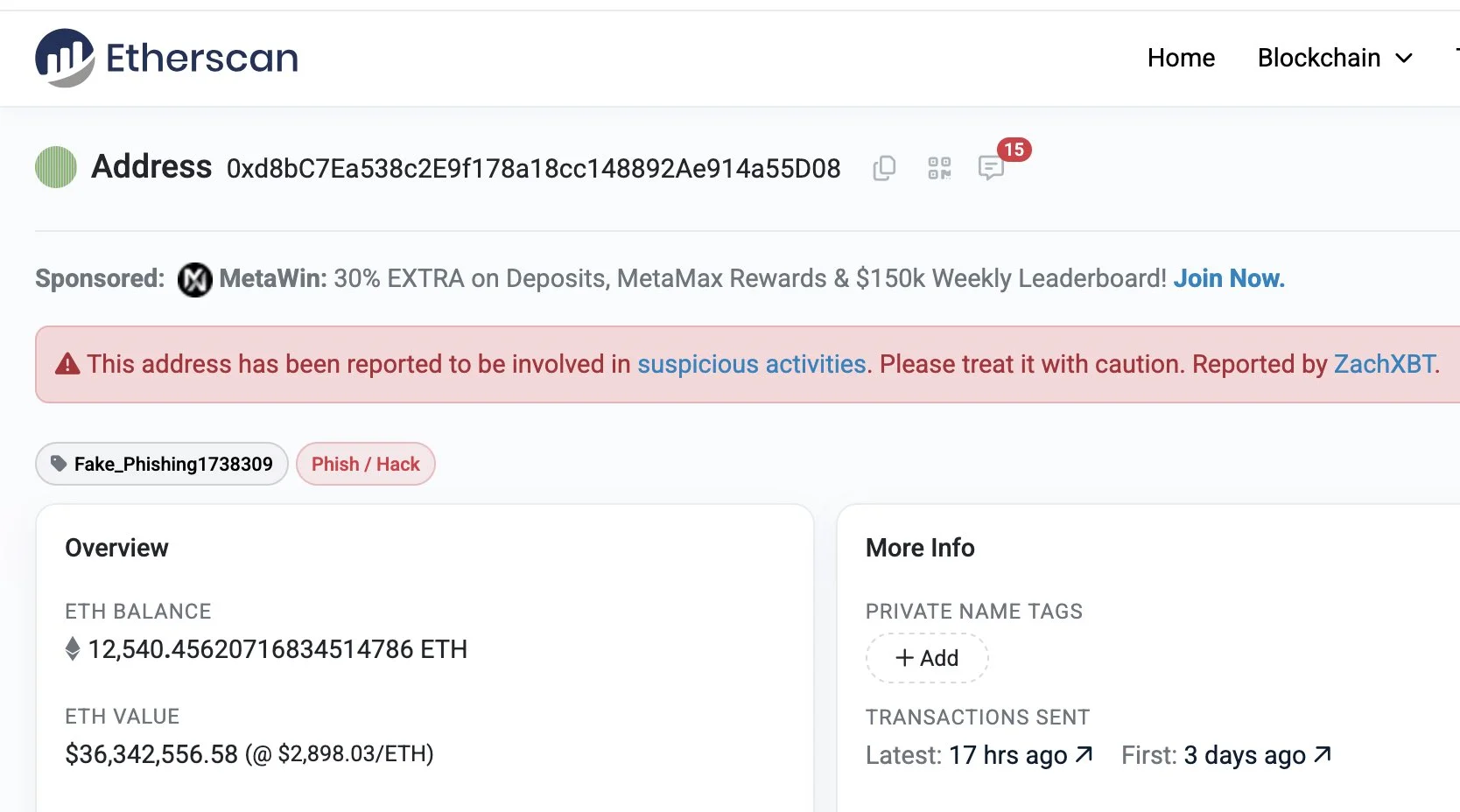The width and height of the screenshot is (1460, 812).
Task: Click the Etherscan wordmark text
Action: click(x=202, y=58)
